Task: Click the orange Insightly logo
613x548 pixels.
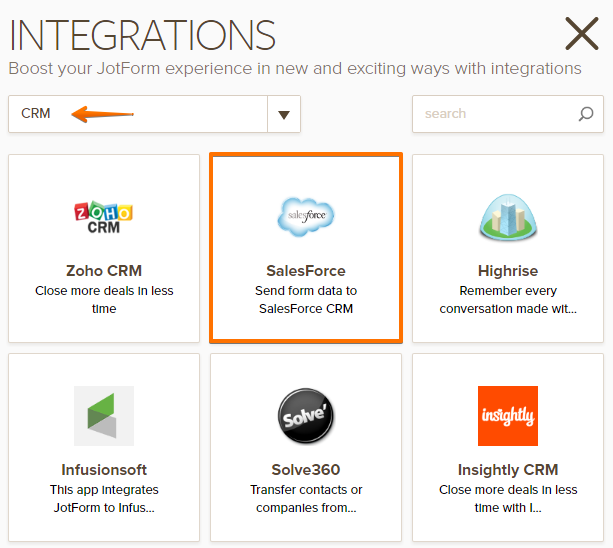Action: (508, 416)
